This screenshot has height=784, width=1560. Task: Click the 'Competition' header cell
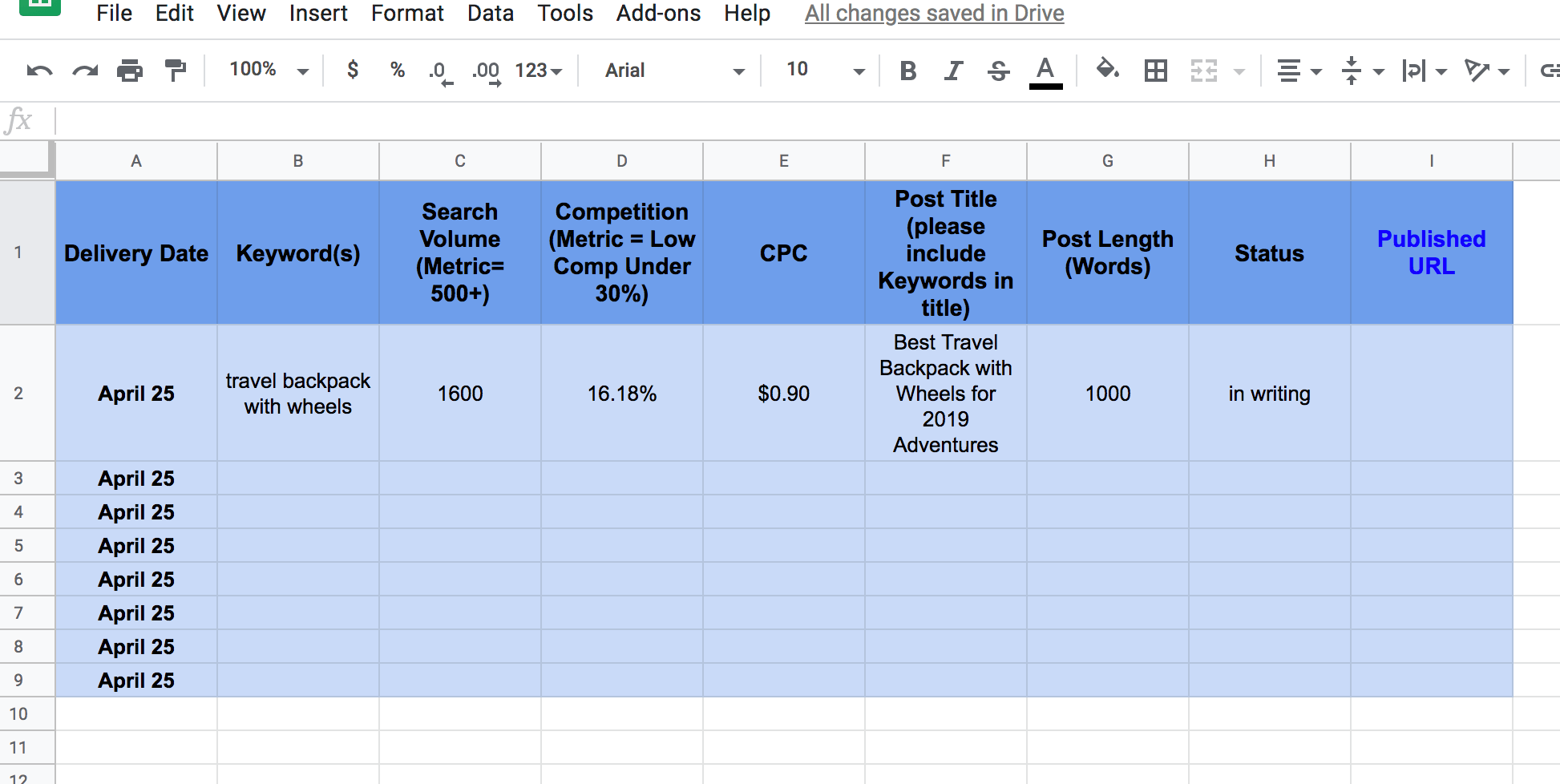(x=622, y=253)
